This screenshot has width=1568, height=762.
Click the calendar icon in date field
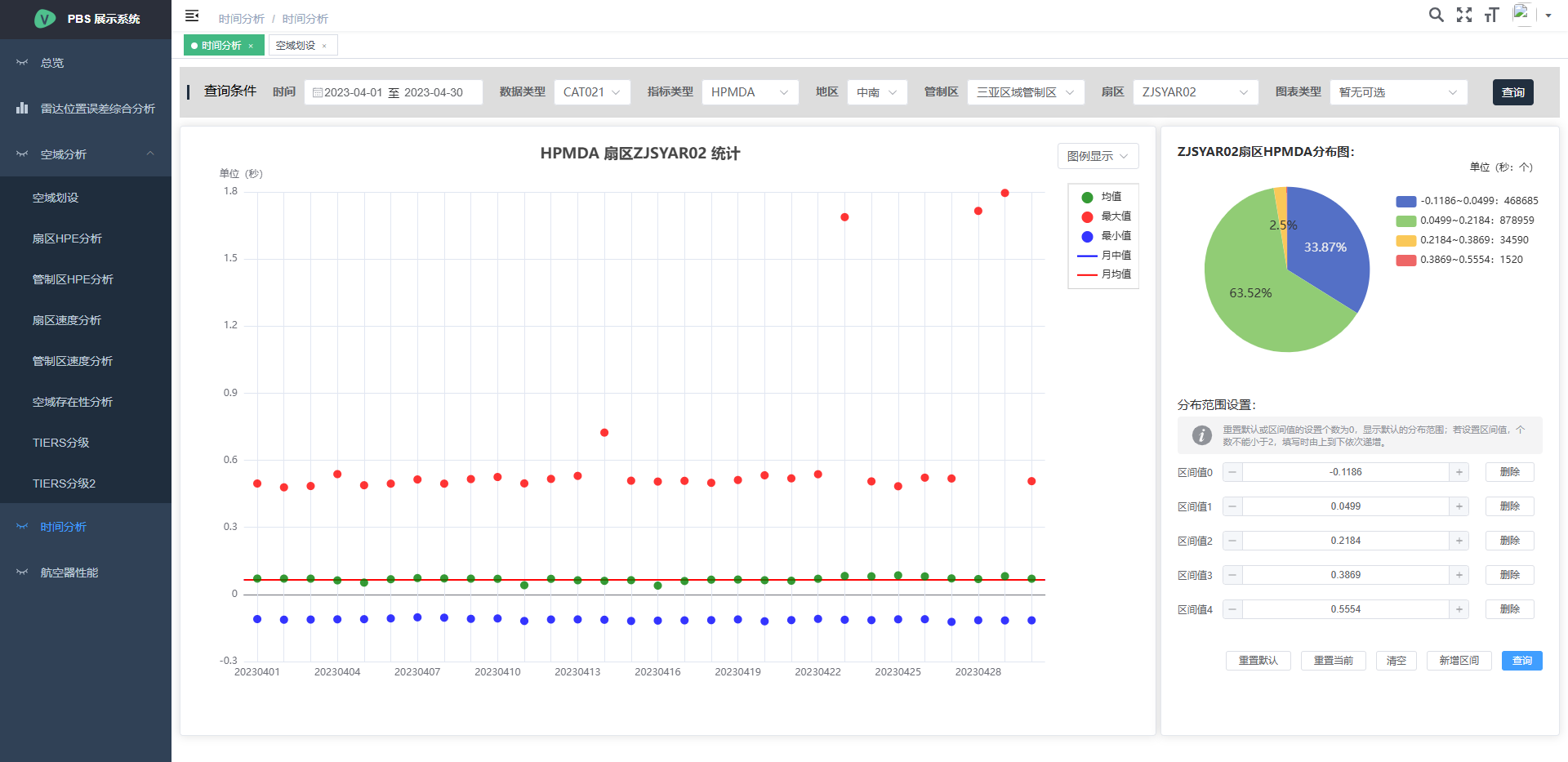click(x=318, y=92)
